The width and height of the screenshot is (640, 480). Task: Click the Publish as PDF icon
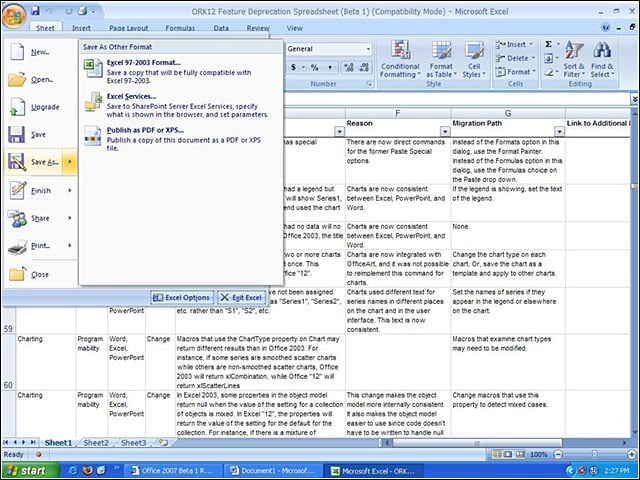tap(93, 136)
